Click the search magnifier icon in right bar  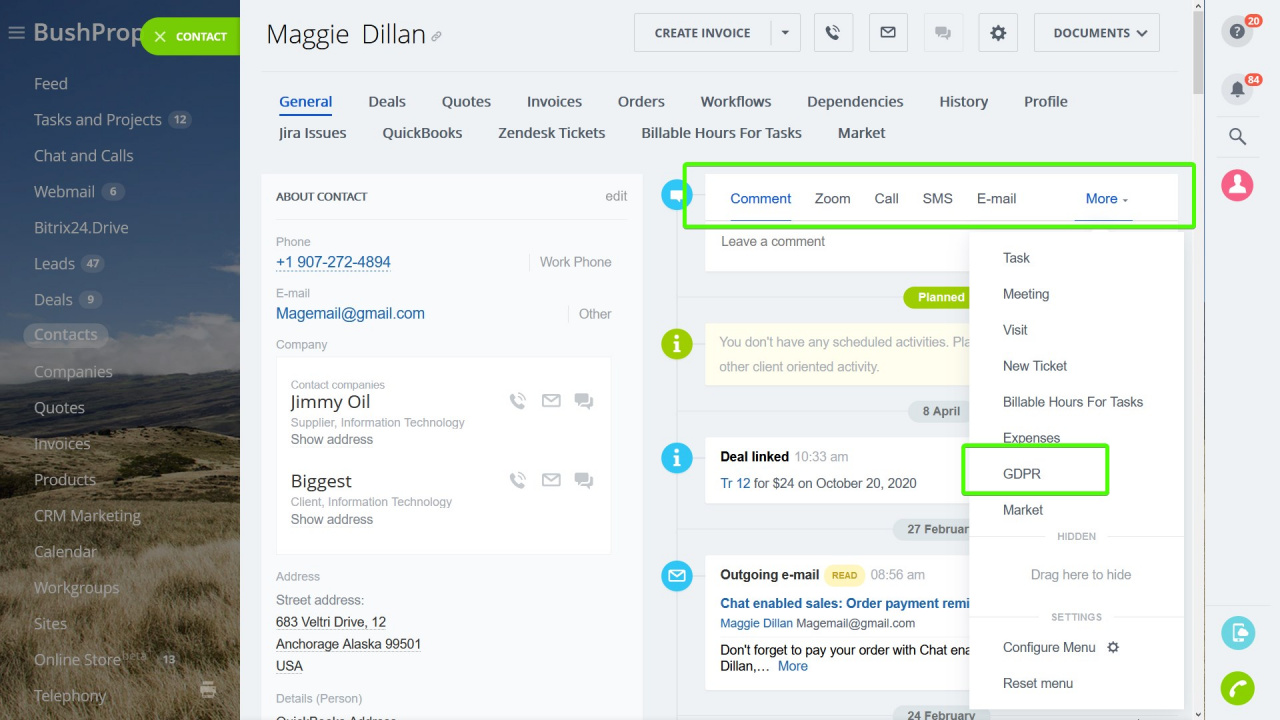click(x=1237, y=137)
